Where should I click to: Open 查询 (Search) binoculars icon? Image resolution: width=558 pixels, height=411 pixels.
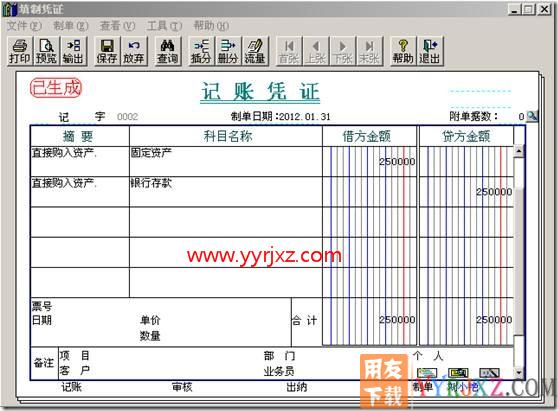[x=167, y=52]
